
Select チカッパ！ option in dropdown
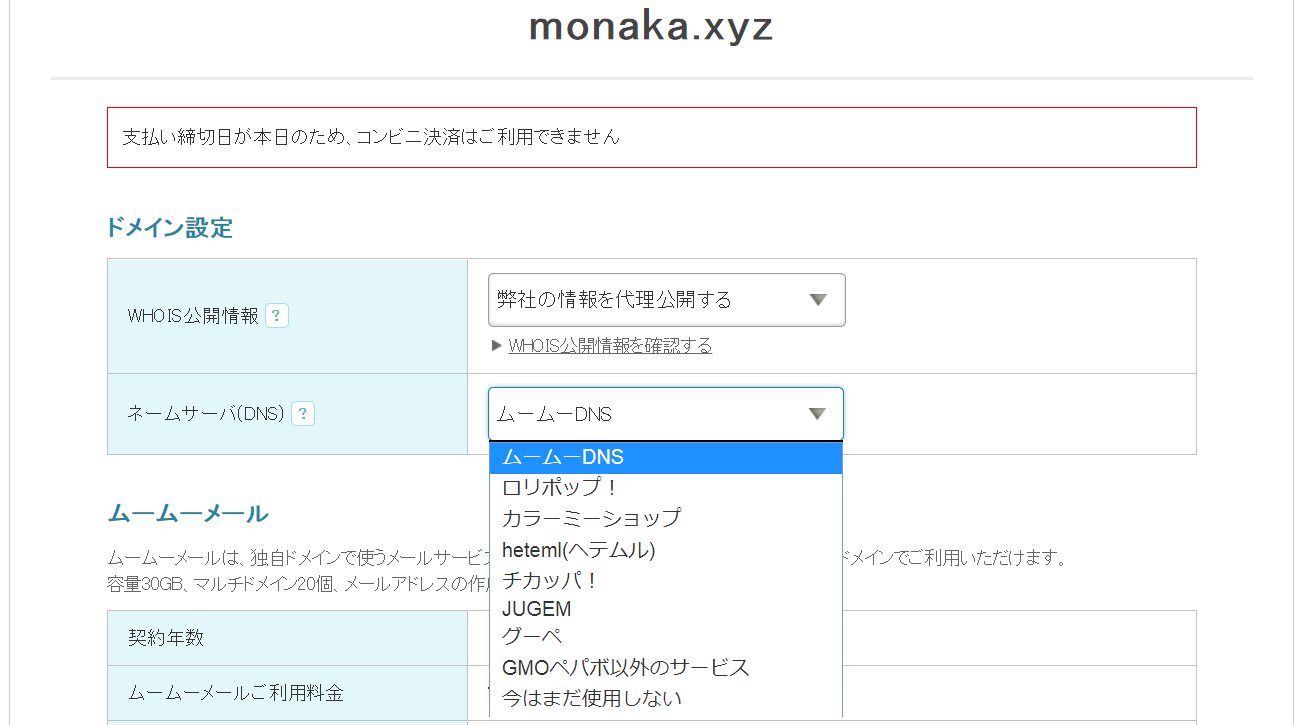[x=666, y=579]
